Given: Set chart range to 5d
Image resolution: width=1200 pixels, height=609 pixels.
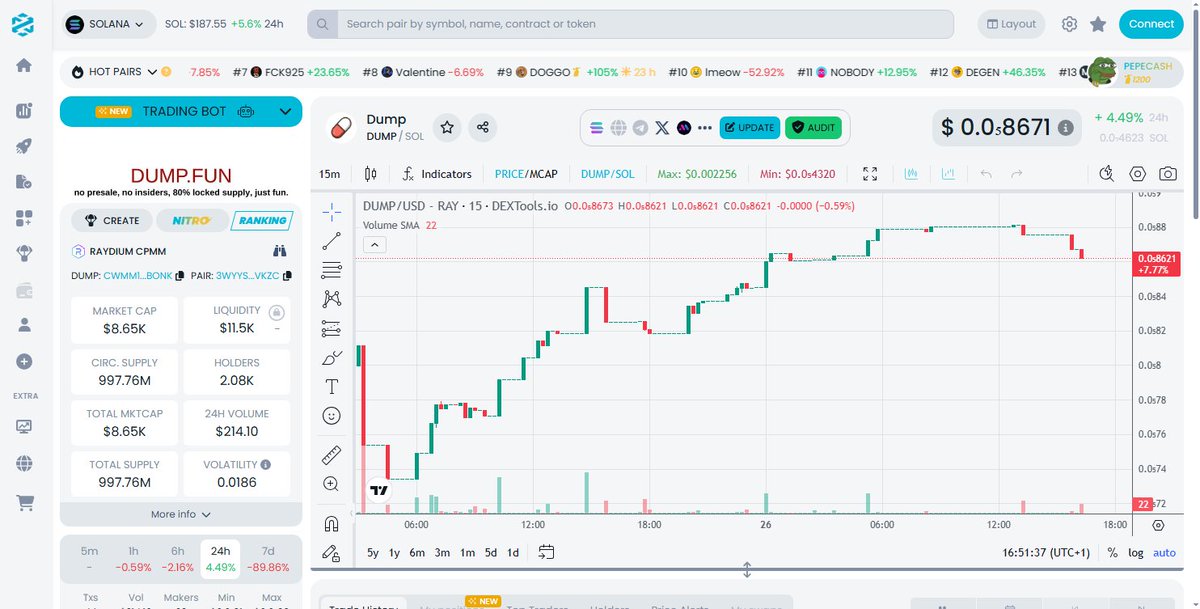Looking at the screenshot, I should pyautogui.click(x=491, y=552).
